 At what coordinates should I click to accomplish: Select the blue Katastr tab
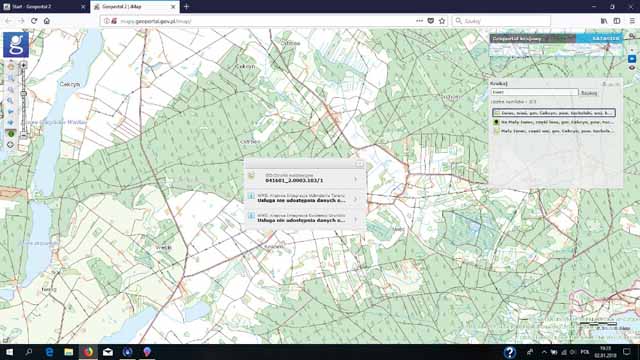600,38
